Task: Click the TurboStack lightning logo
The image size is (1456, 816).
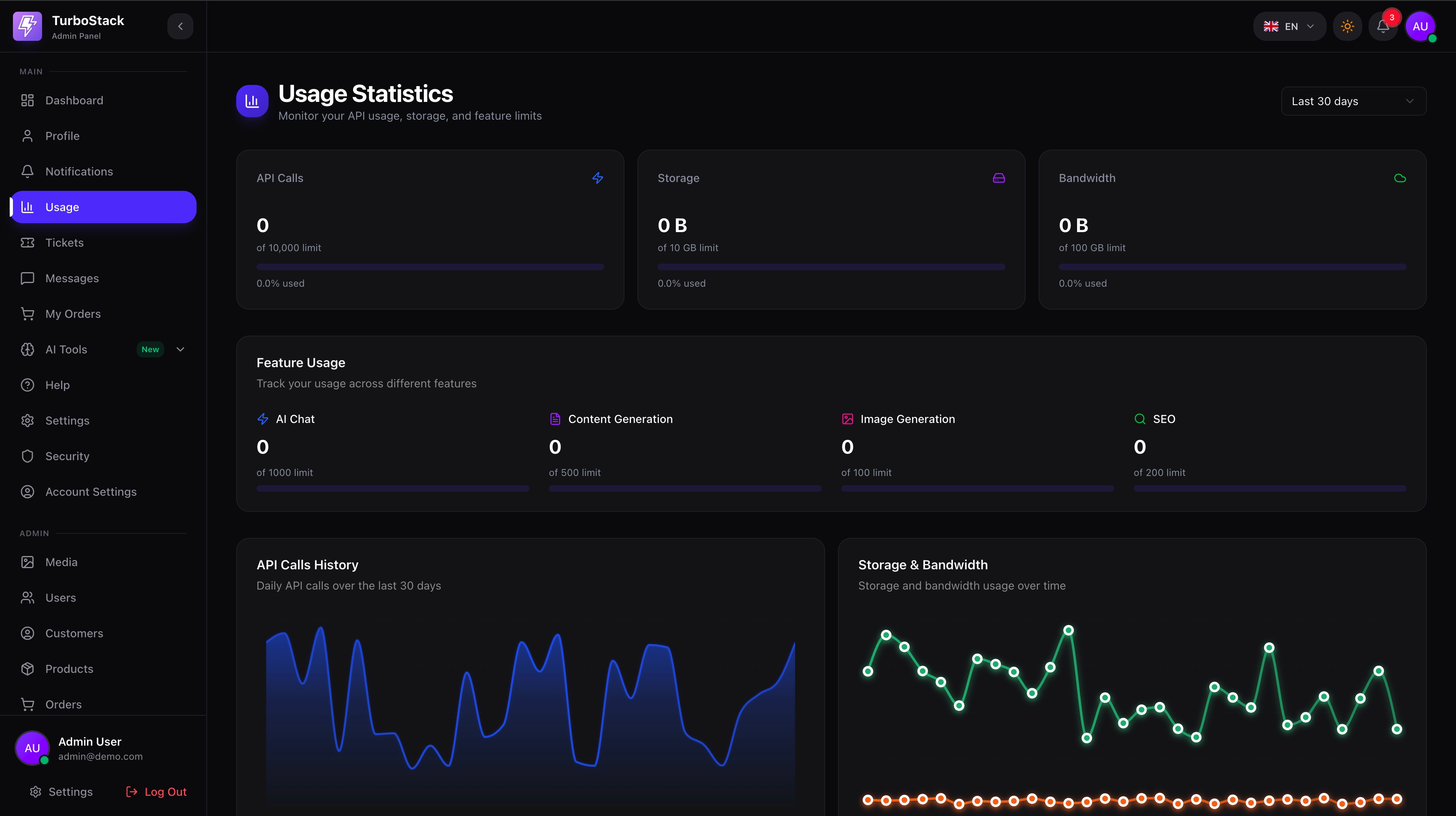Action: pos(27,27)
